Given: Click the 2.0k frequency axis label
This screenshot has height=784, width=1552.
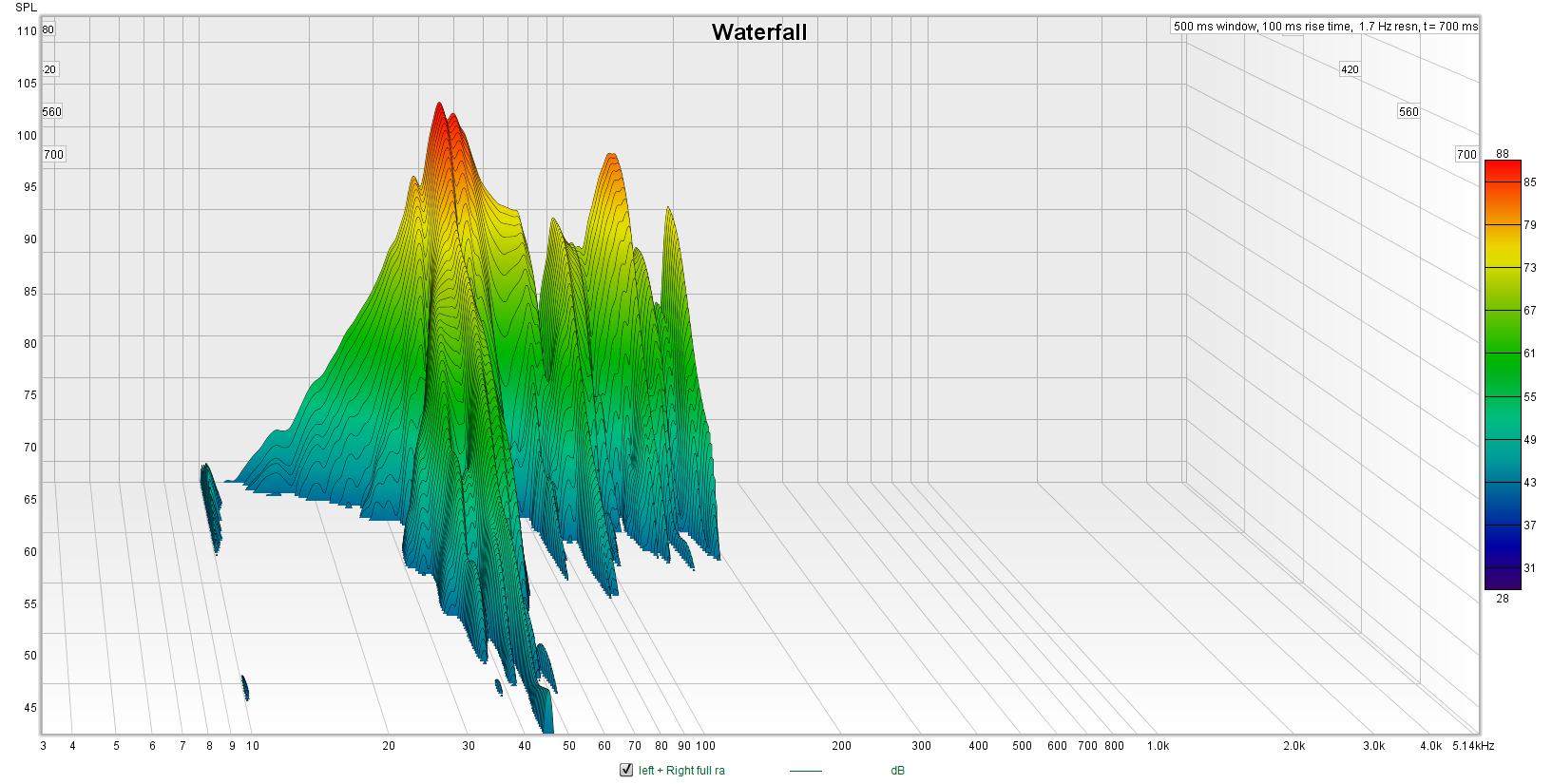Looking at the screenshot, I should point(1293,746).
